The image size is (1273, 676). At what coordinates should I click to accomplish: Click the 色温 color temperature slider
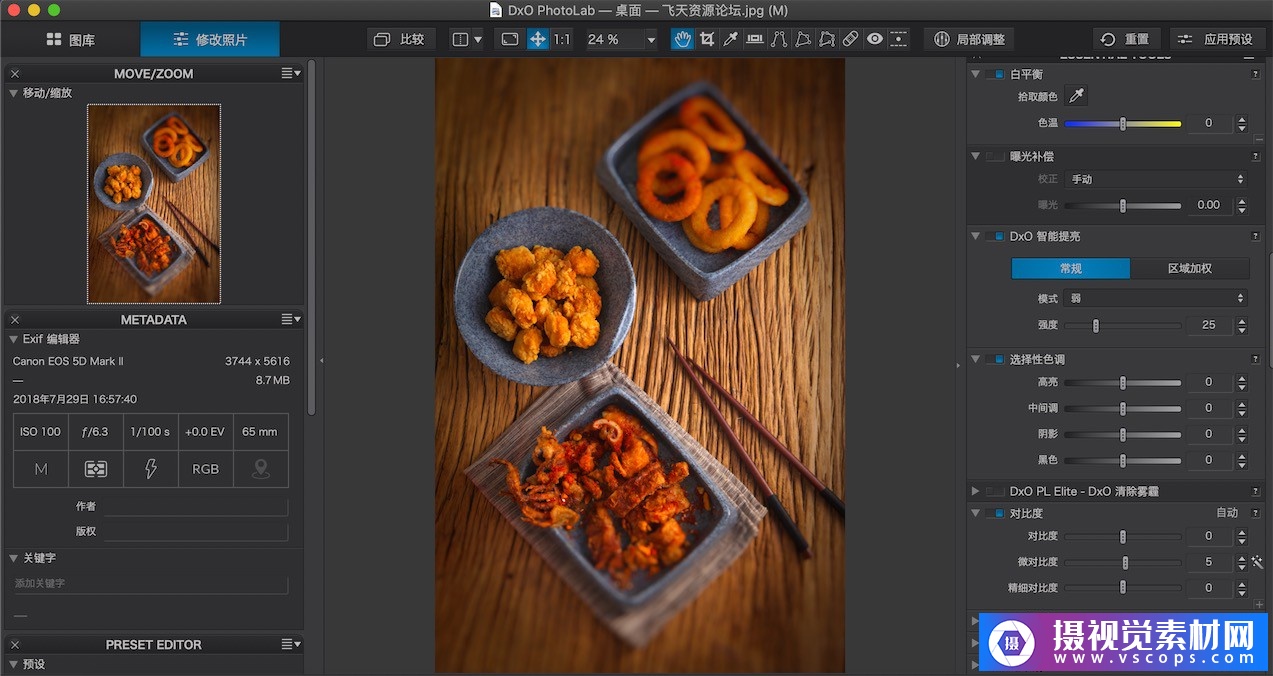tap(1122, 123)
